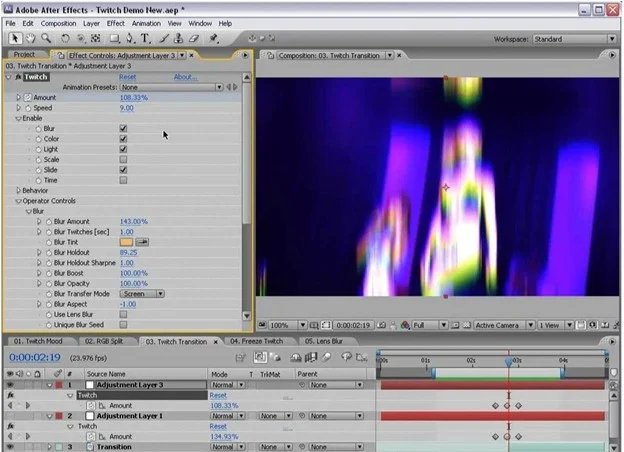Click the Blur Tint eyedropper icon
The image size is (624, 452).
(x=142, y=242)
